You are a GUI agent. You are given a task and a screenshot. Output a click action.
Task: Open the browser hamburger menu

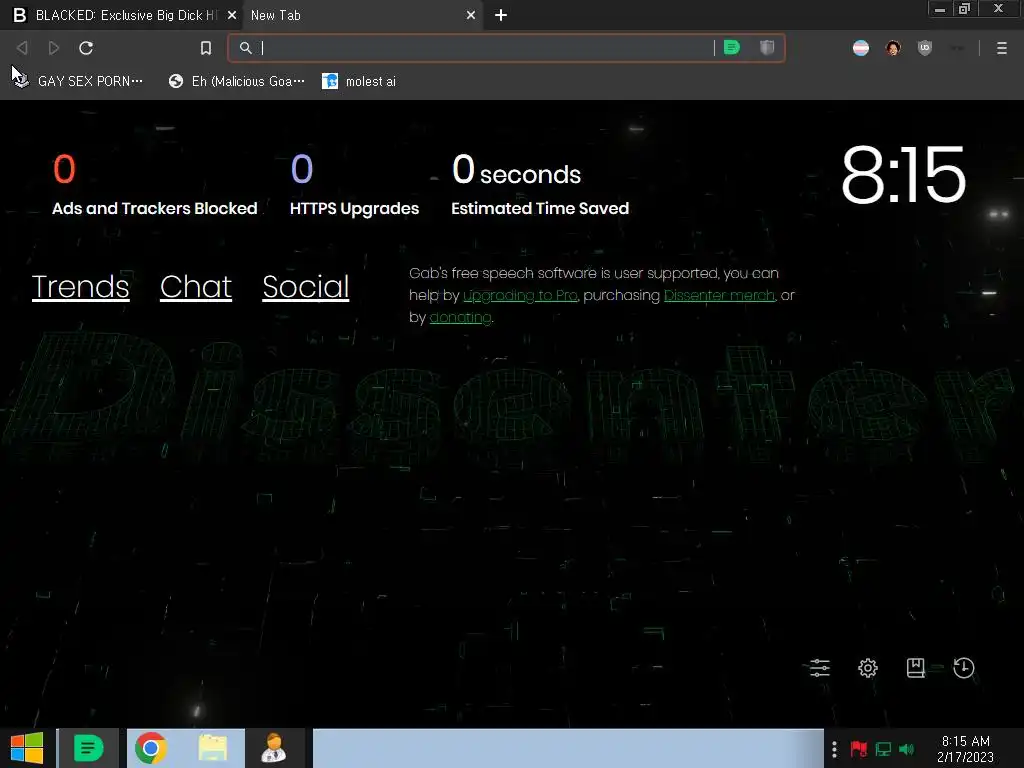click(x=1002, y=48)
